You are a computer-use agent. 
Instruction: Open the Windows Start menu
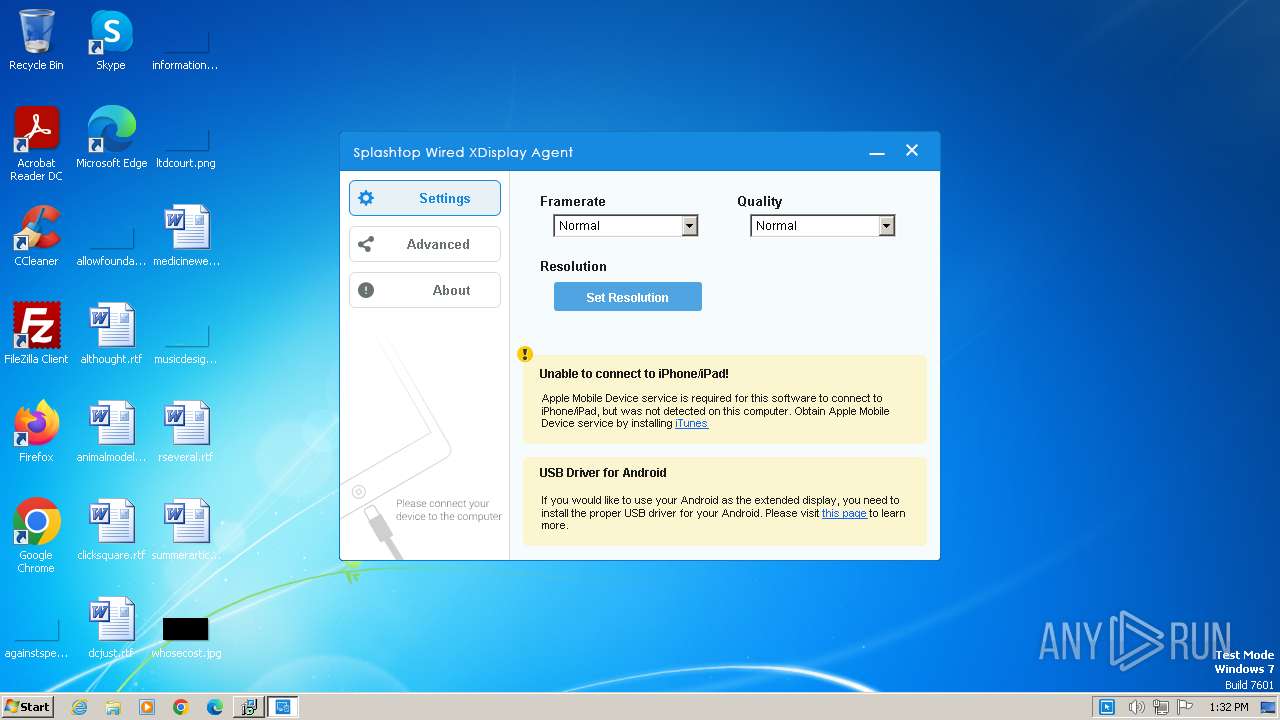tap(27, 707)
